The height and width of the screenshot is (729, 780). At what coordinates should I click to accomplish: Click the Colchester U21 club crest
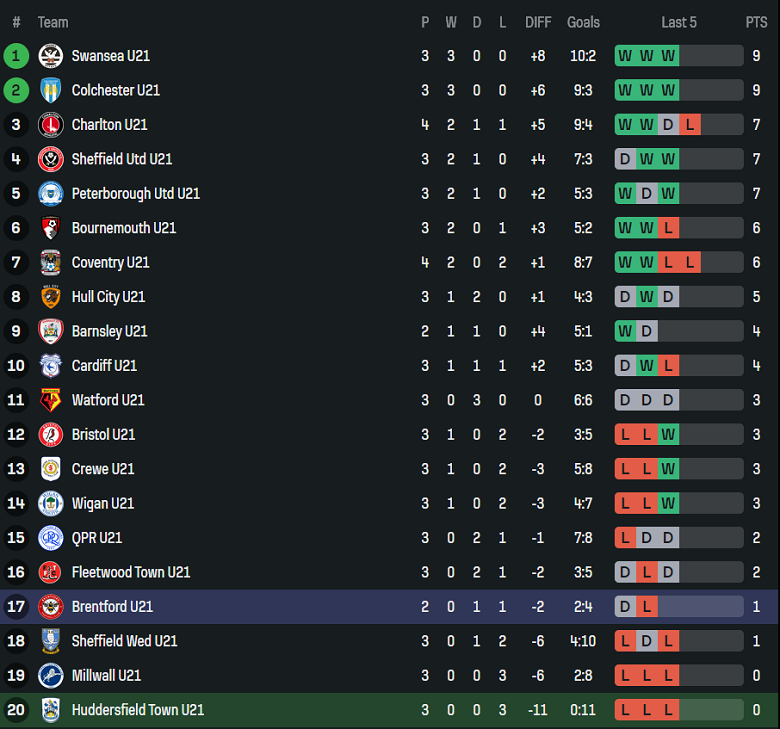pos(50,90)
